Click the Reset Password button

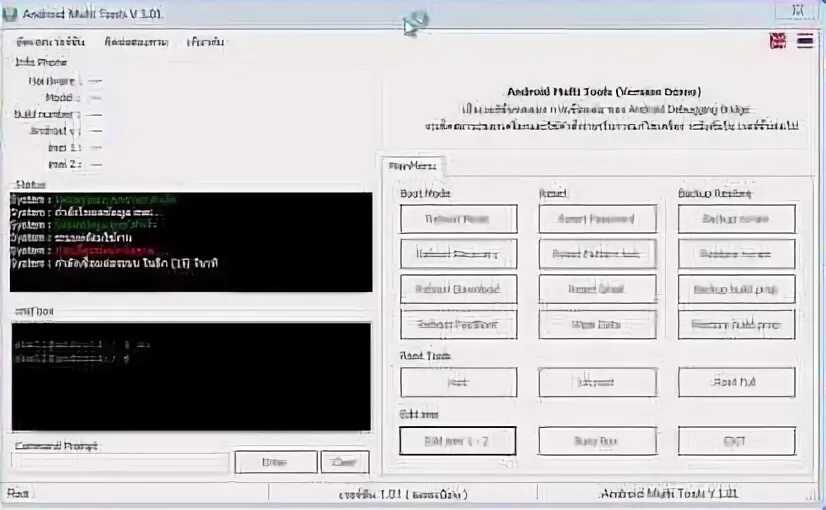(x=597, y=219)
